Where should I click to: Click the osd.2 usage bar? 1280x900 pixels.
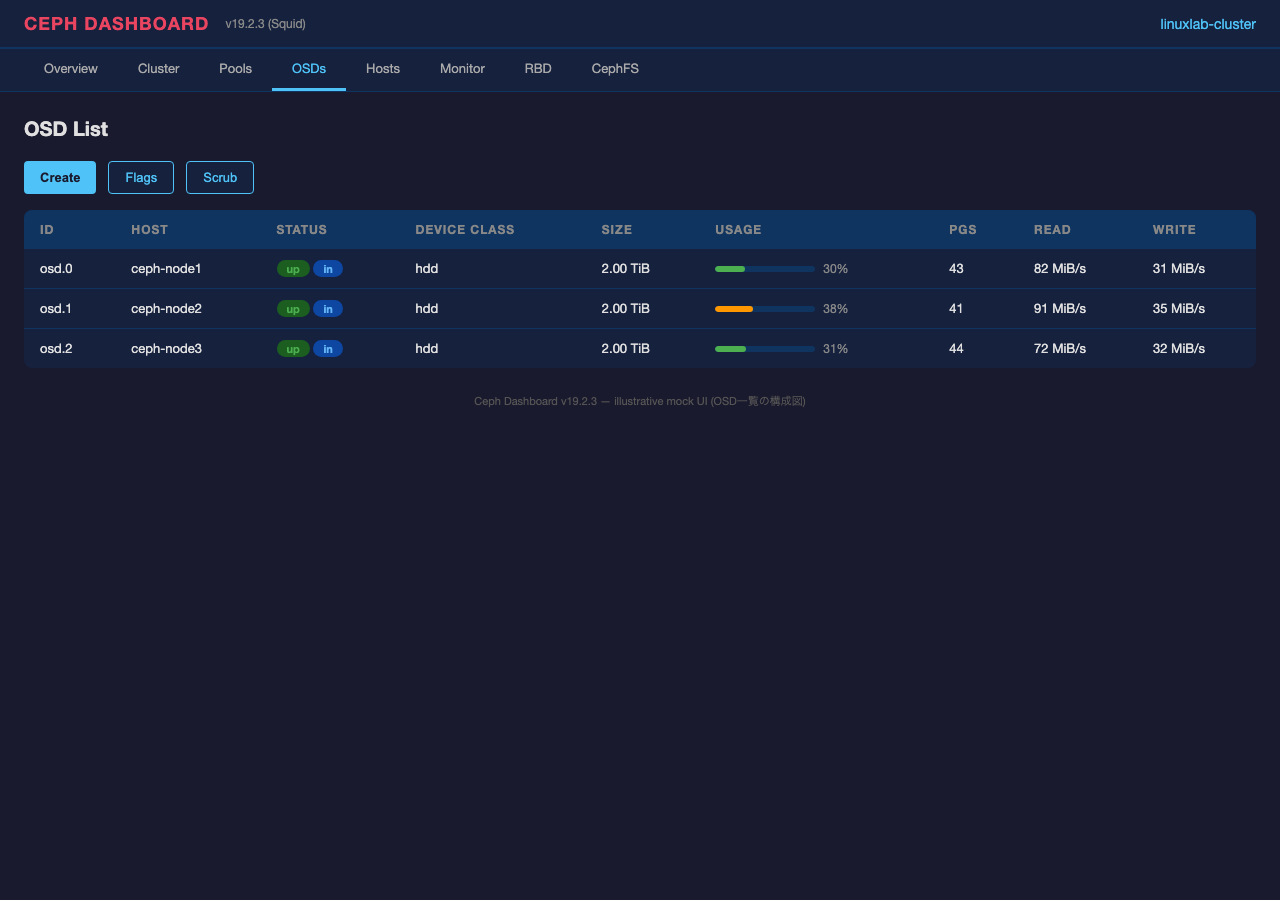[765, 349]
